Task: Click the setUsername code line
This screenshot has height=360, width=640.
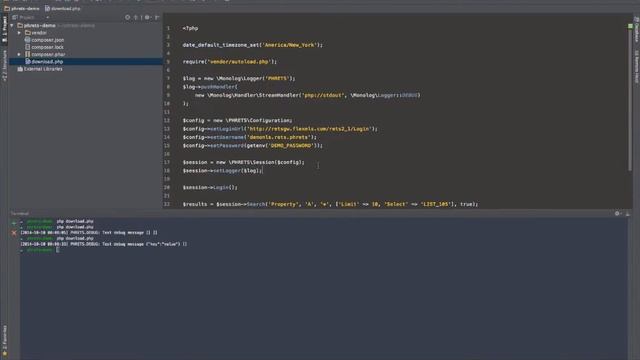Action: click(249, 137)
